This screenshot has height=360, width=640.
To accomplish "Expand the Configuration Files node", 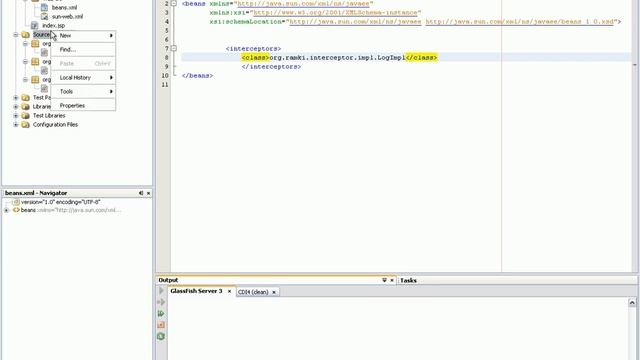I will (x=16, y=124).
